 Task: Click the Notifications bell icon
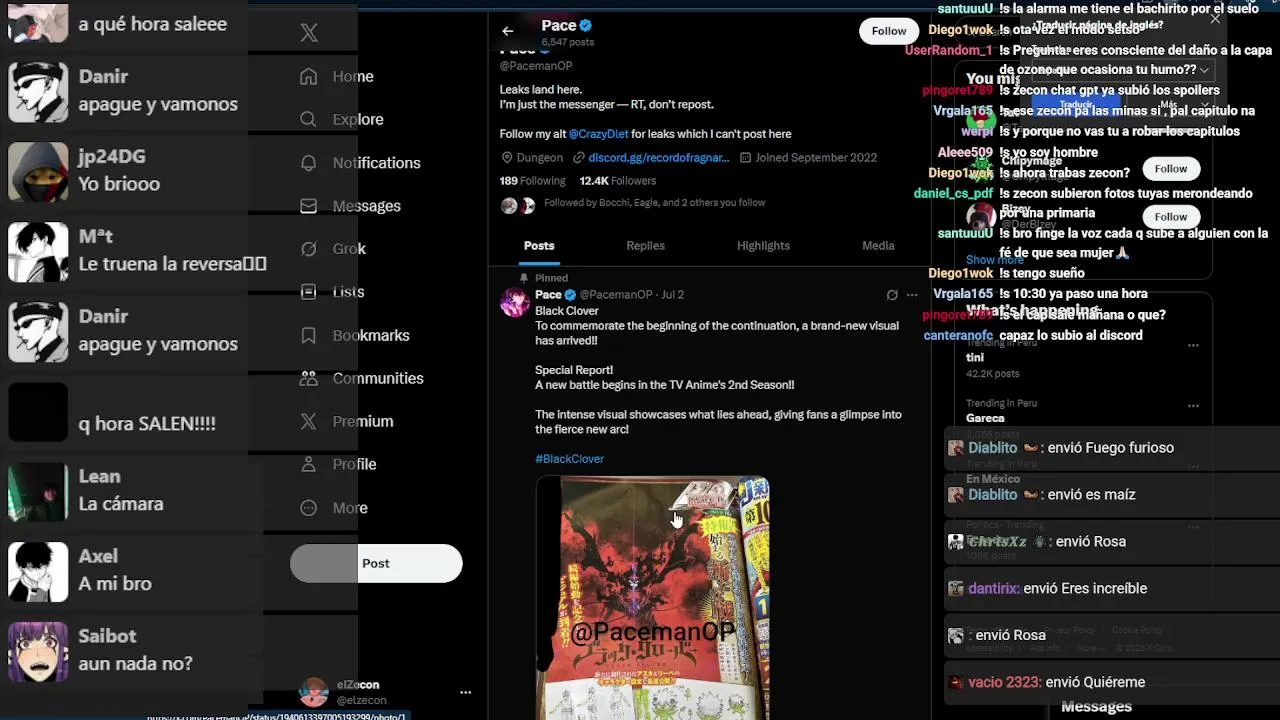(x=309, y=162)
